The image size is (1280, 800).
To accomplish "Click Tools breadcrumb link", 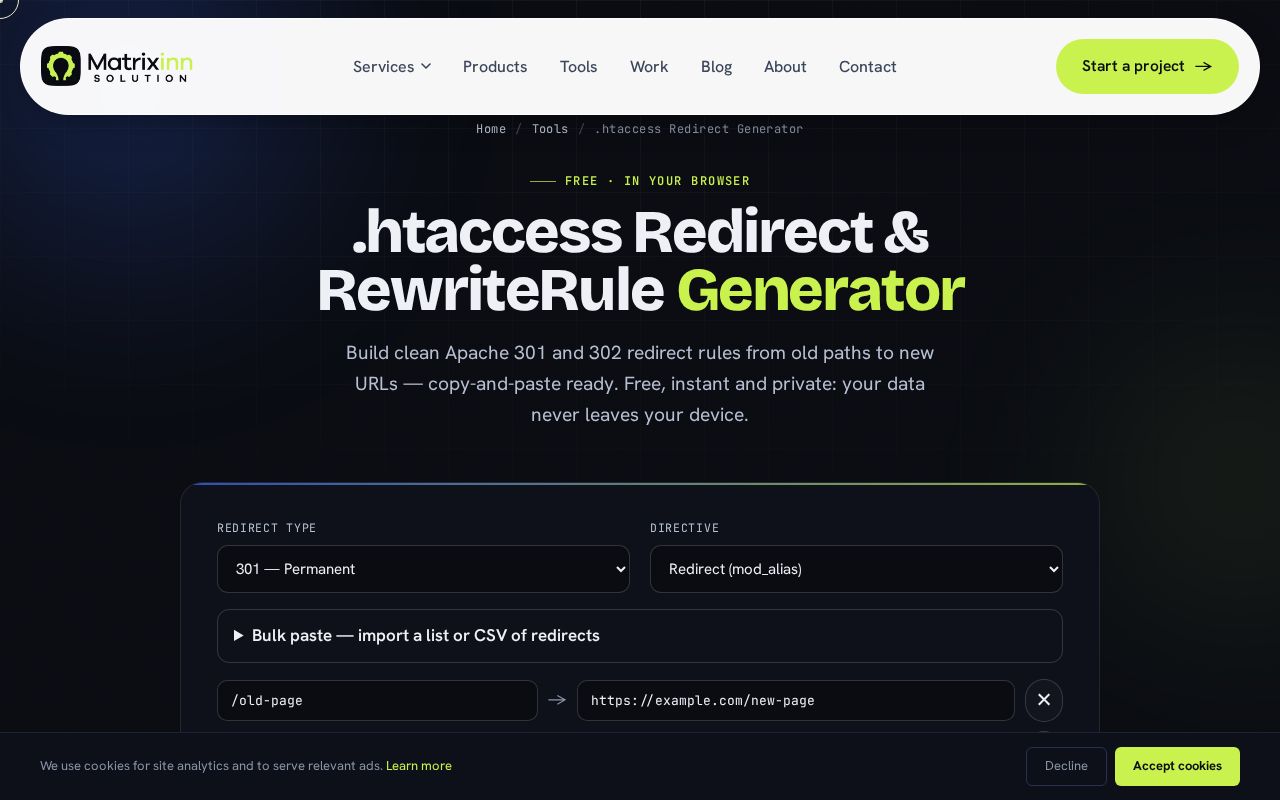I will [550, 129].
